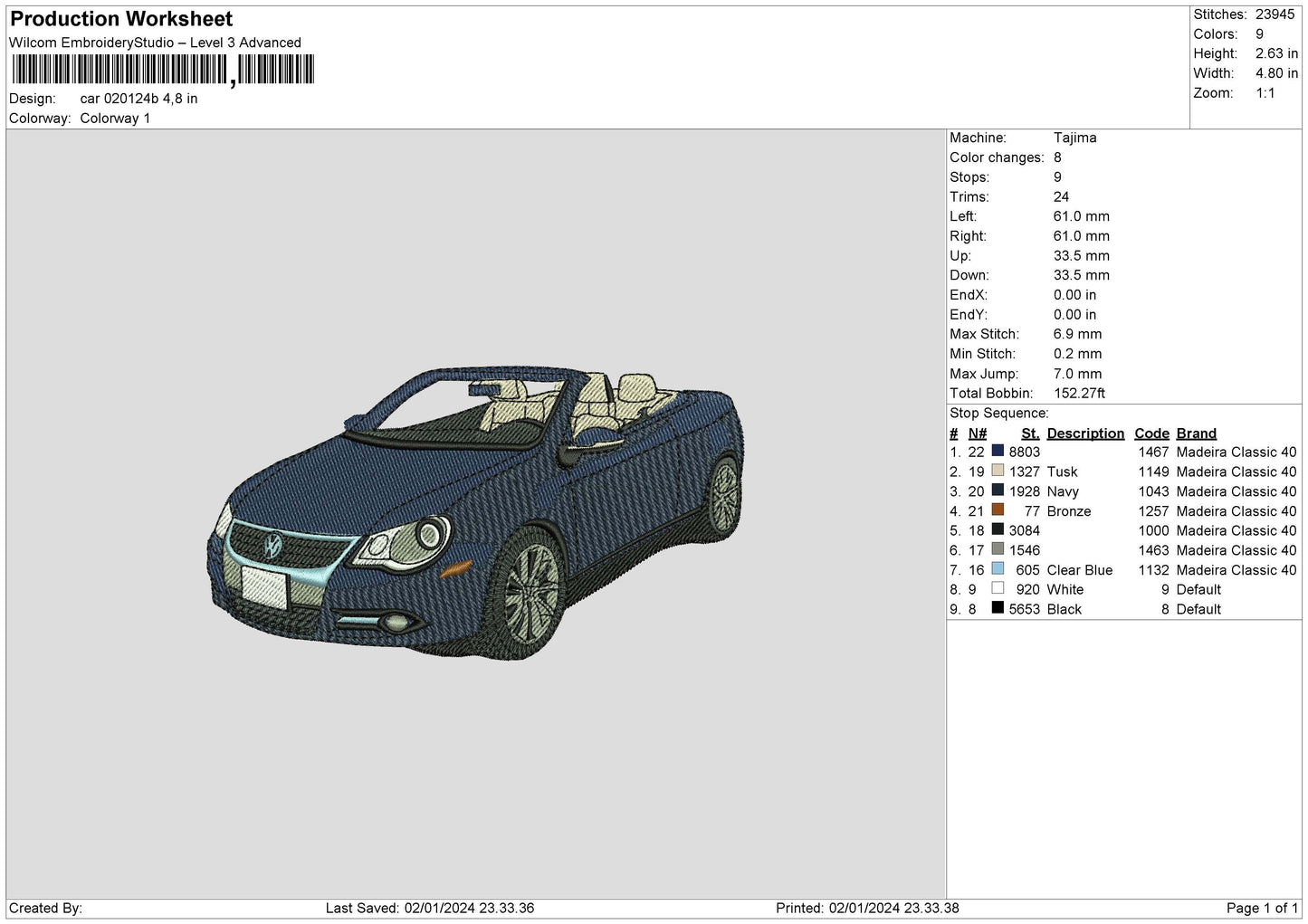Viewport: 1308px width, 924px height.
Task: Click the 'St.' column header
Action: point(1030,433)
